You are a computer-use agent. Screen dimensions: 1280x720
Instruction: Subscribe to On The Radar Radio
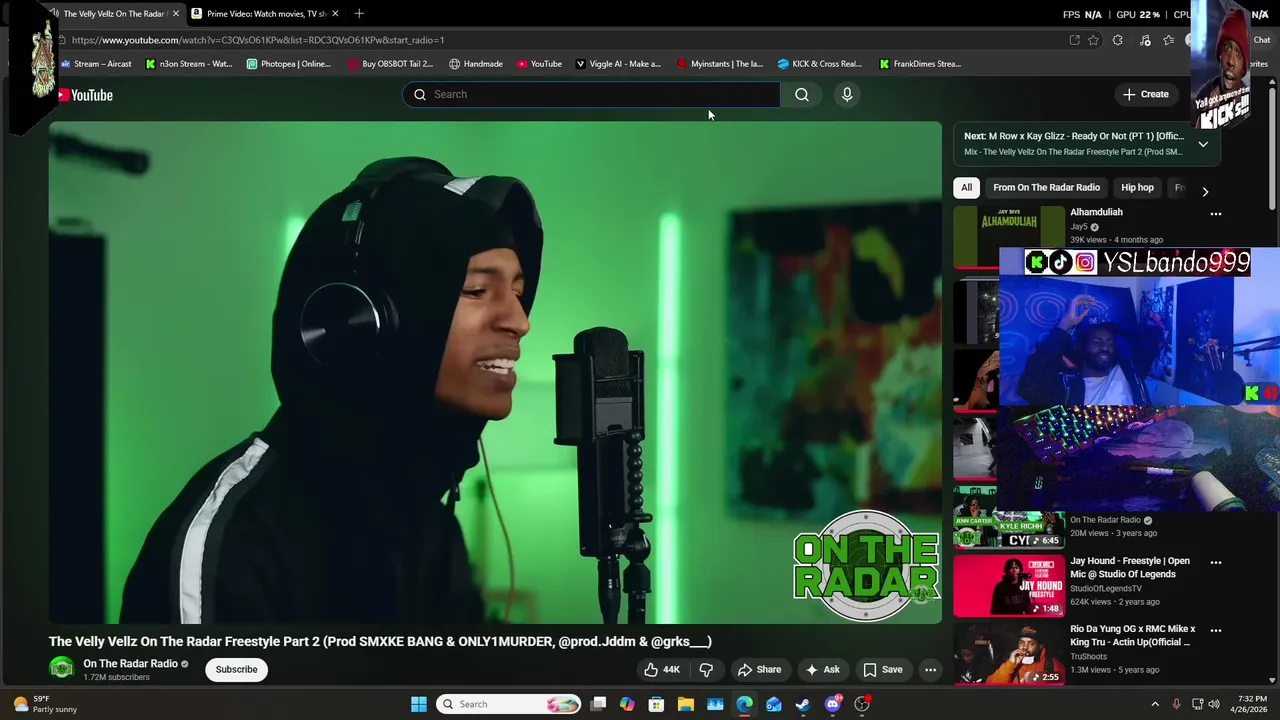236,669
